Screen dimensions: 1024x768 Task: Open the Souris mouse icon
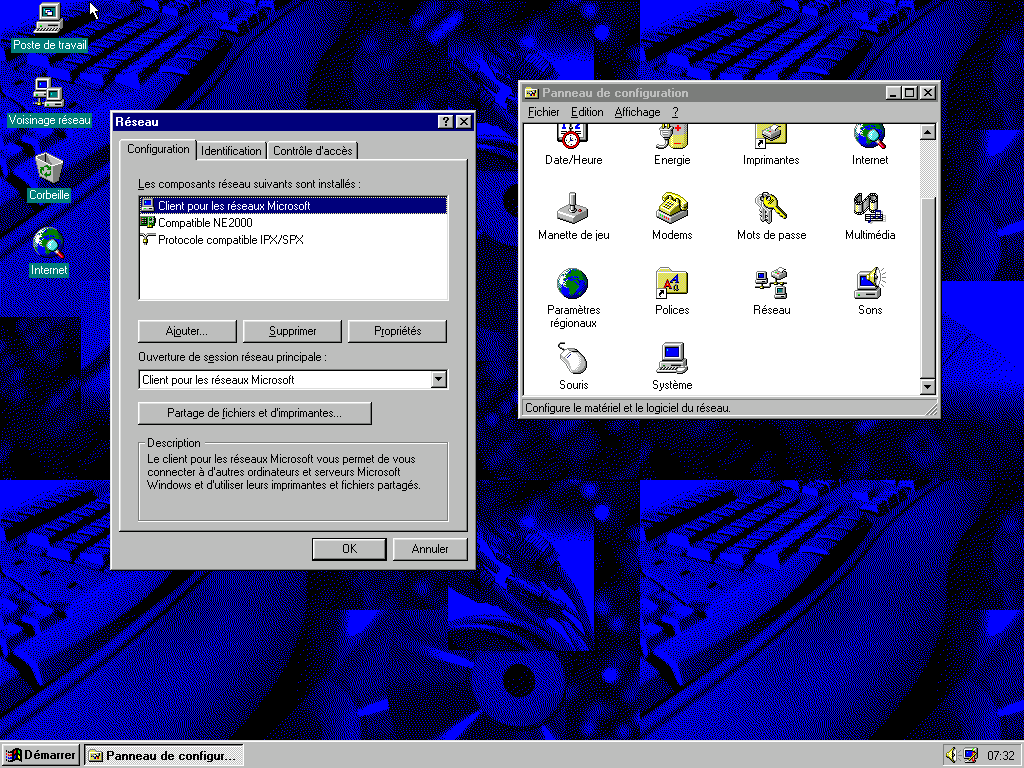pyautogui.click(x=573, y=358)
